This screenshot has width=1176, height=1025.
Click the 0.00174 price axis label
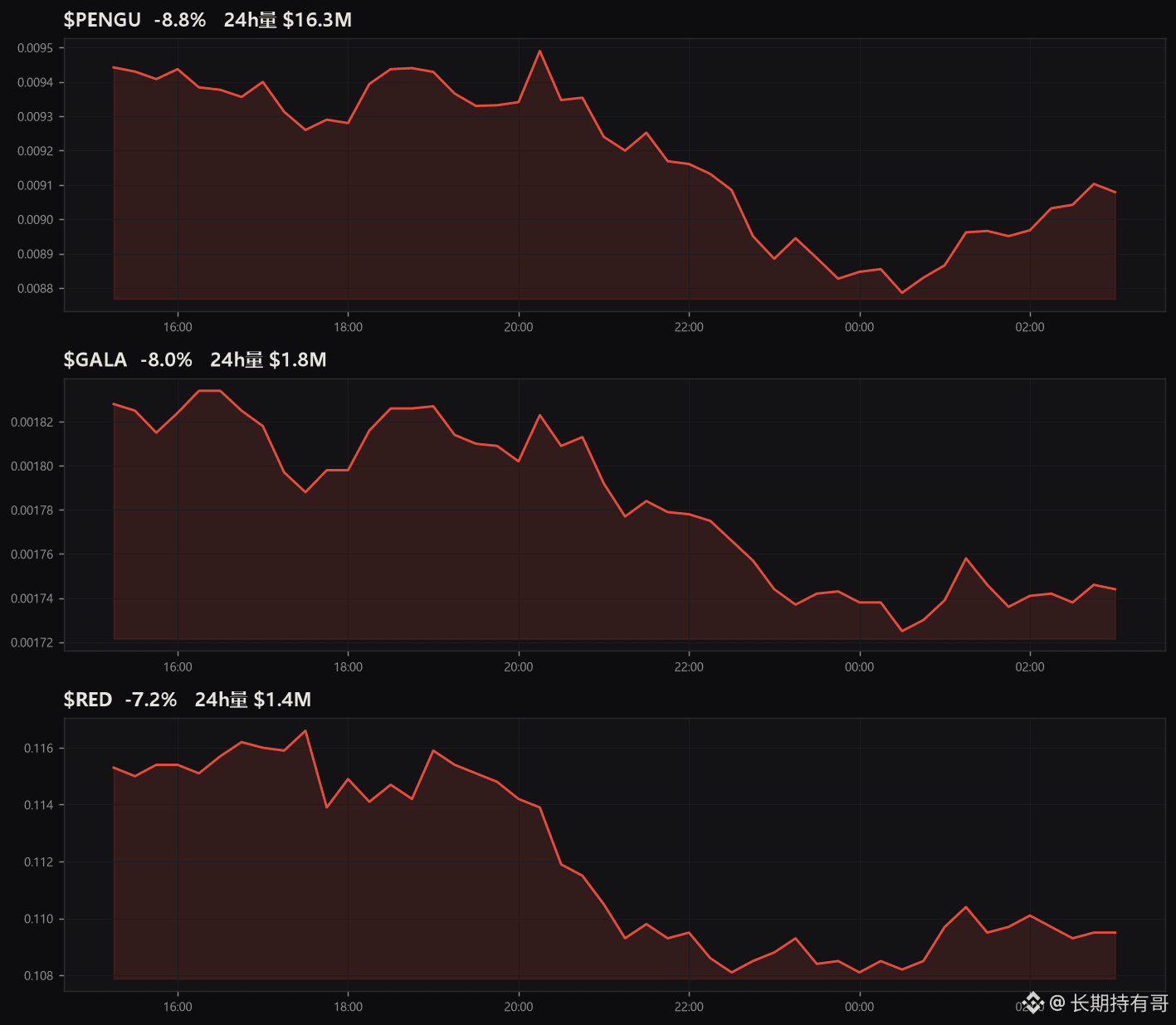[32, 598]
